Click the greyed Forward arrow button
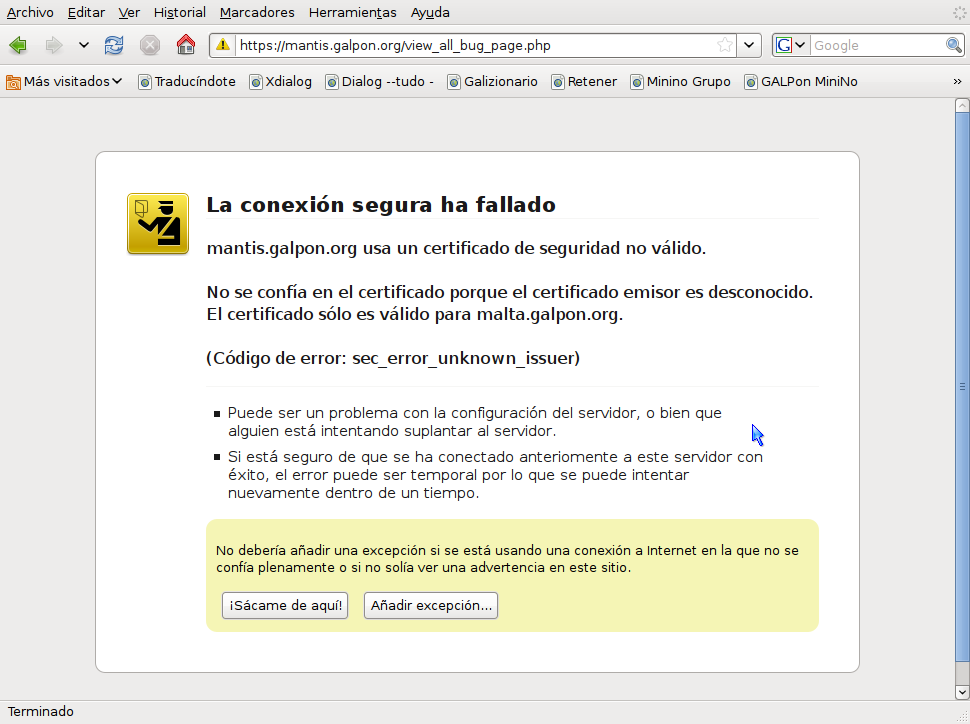This screenshot has height=724, width=970. tap(54, 45)
